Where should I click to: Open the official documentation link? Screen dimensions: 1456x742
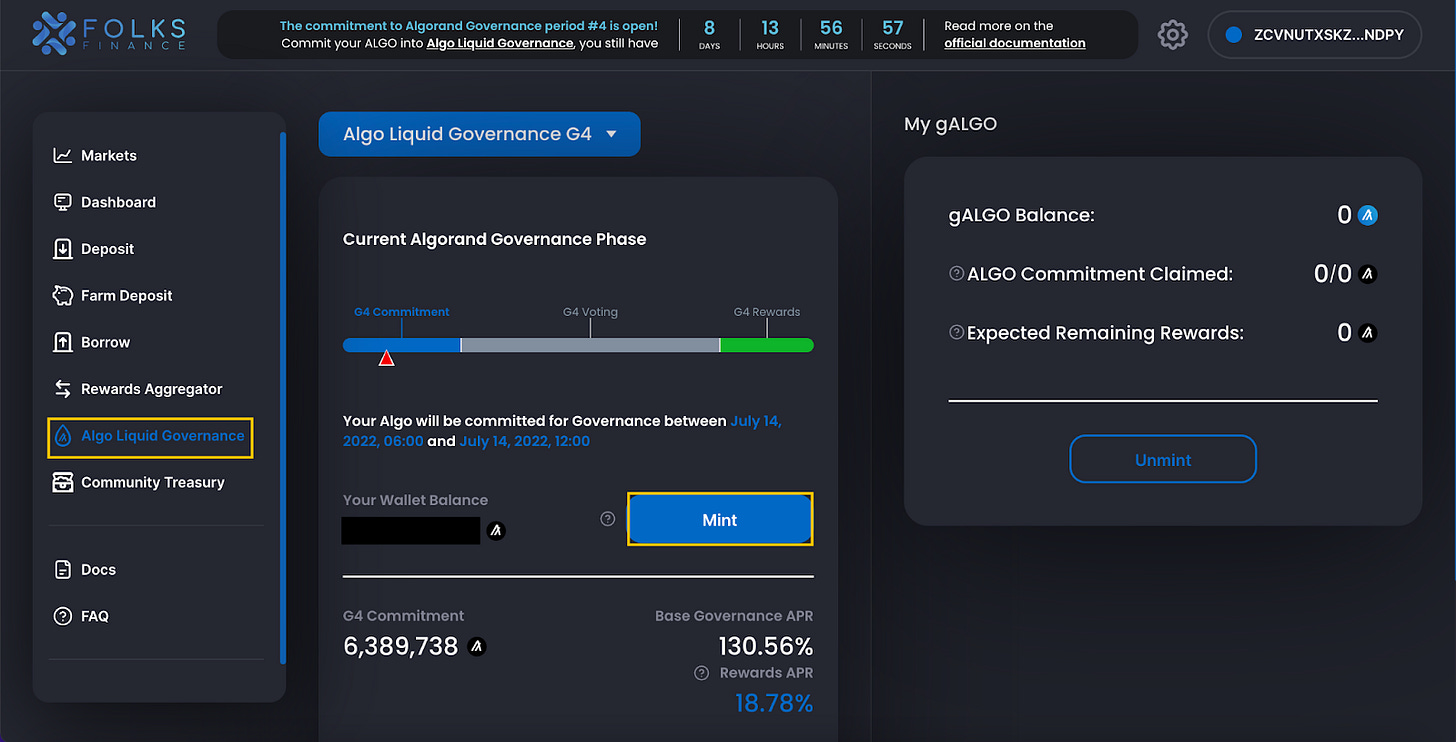click(1015, 43)
